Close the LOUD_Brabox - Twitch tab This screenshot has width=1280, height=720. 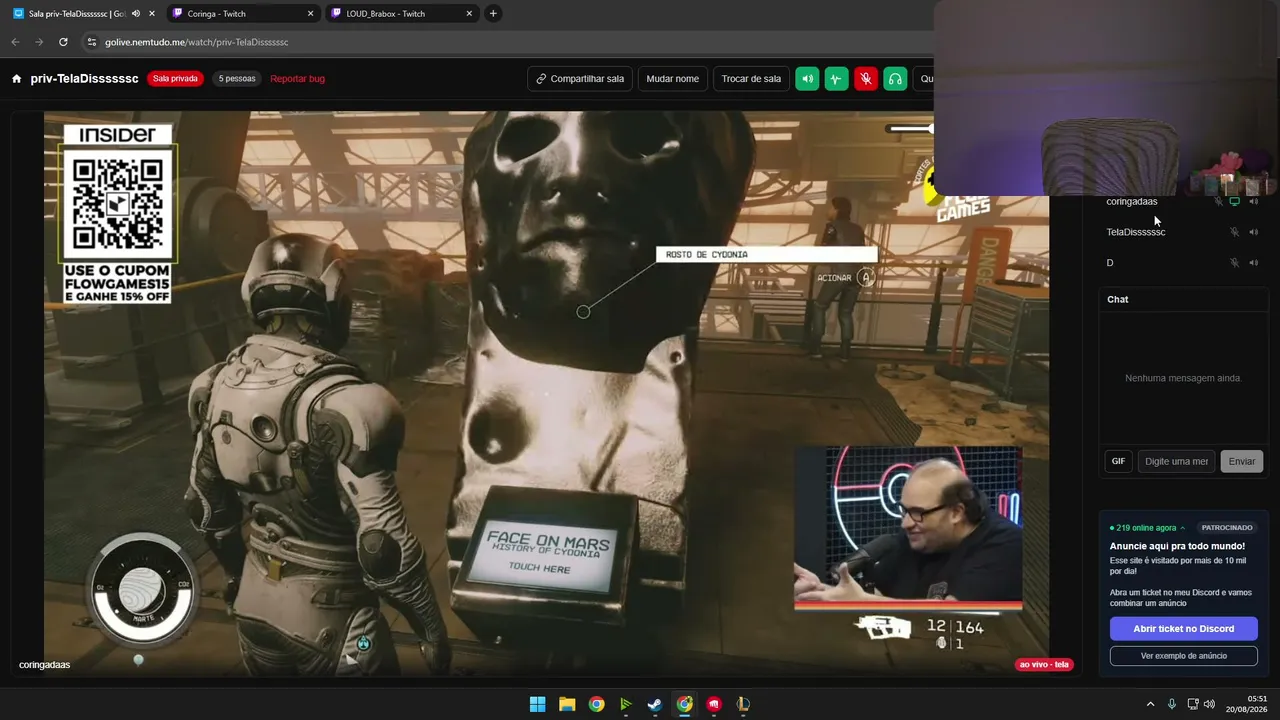[469, 14]
